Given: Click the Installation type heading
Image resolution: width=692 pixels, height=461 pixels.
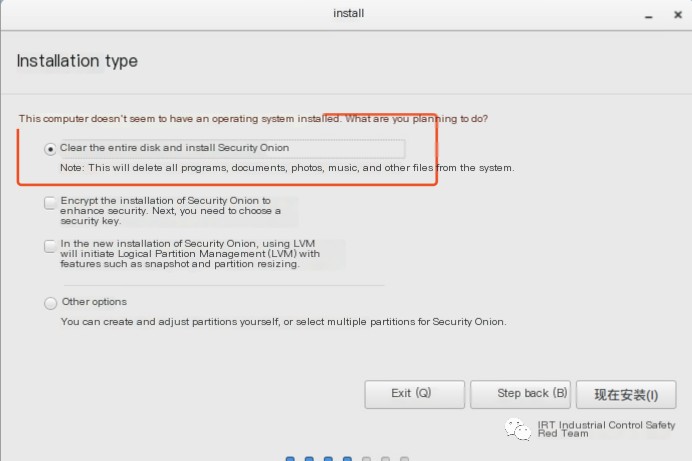Looking at the screenshot, I should (77, 61).
